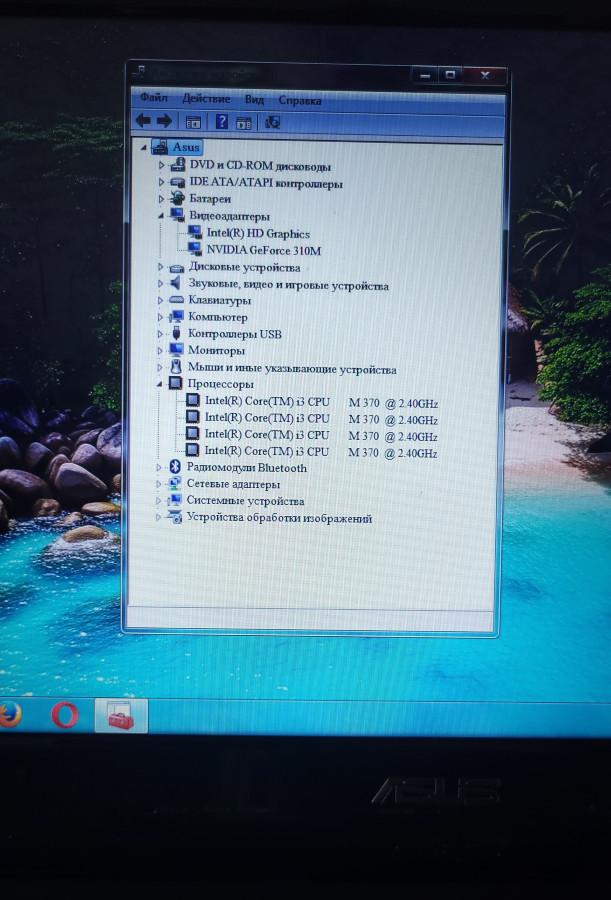Expand Сетевые адаптеры node
The image size is (611, 900).
(x=159, y=484)
